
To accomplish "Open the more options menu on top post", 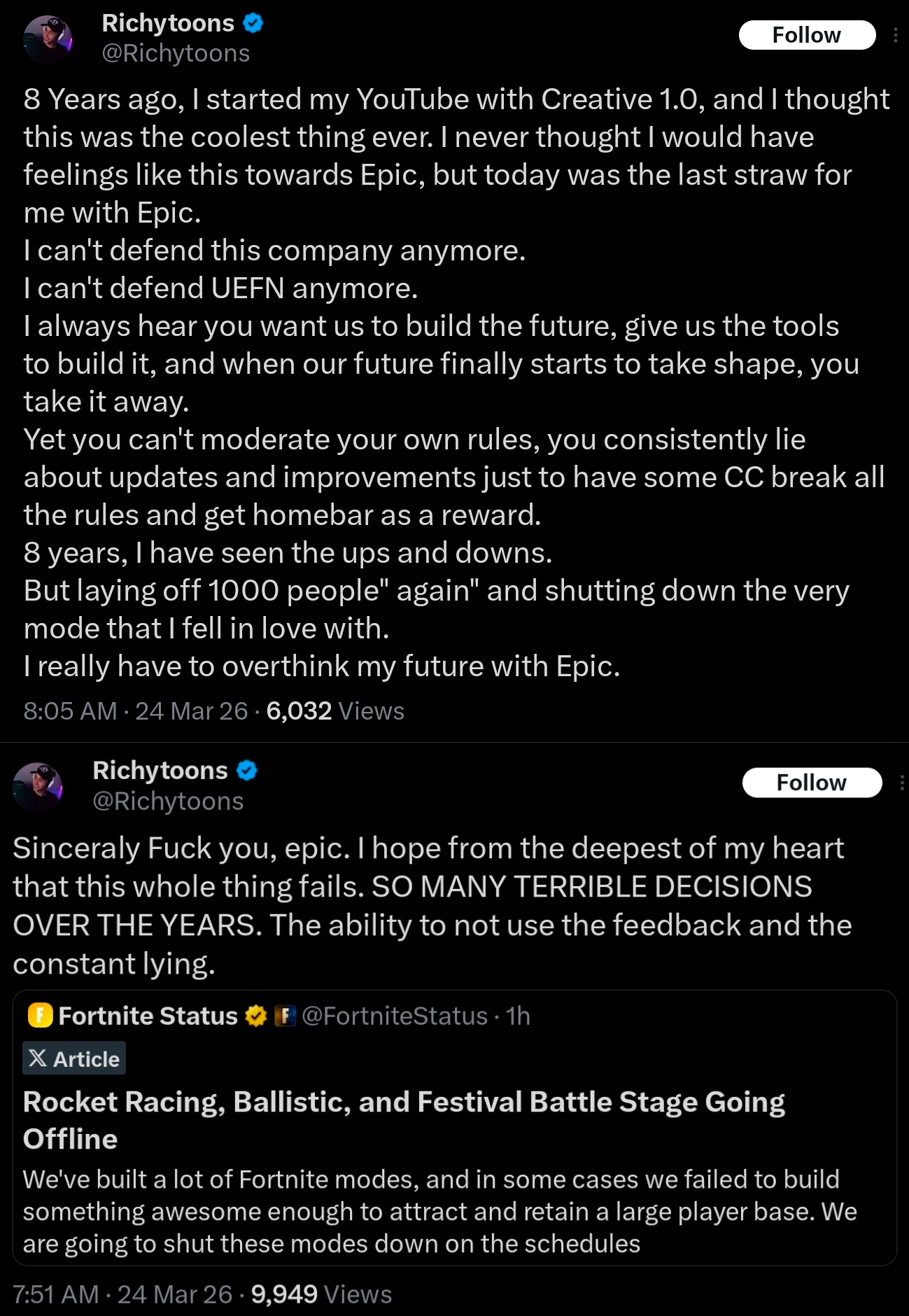I will click(895, 35).
